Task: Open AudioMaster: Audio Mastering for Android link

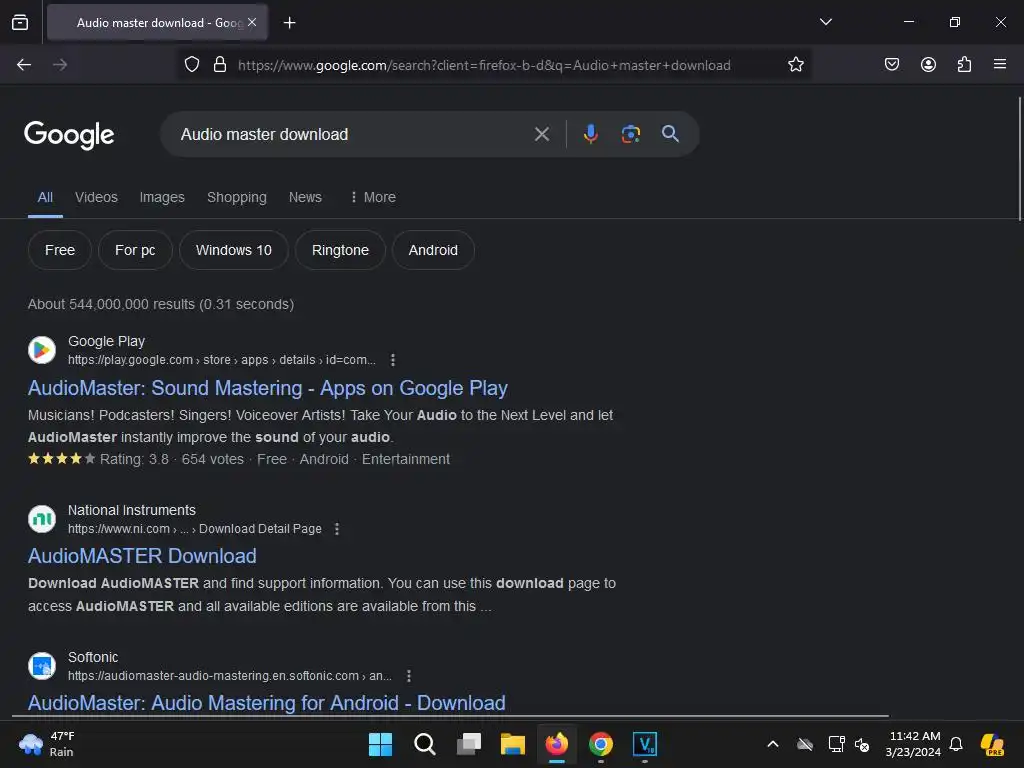Action: pyautogui.click(x=266, y=703)
